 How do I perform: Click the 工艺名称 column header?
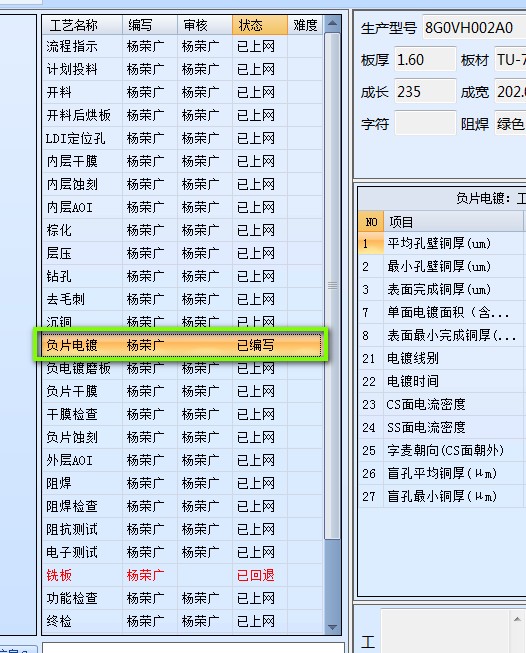[x=82, y=25]
